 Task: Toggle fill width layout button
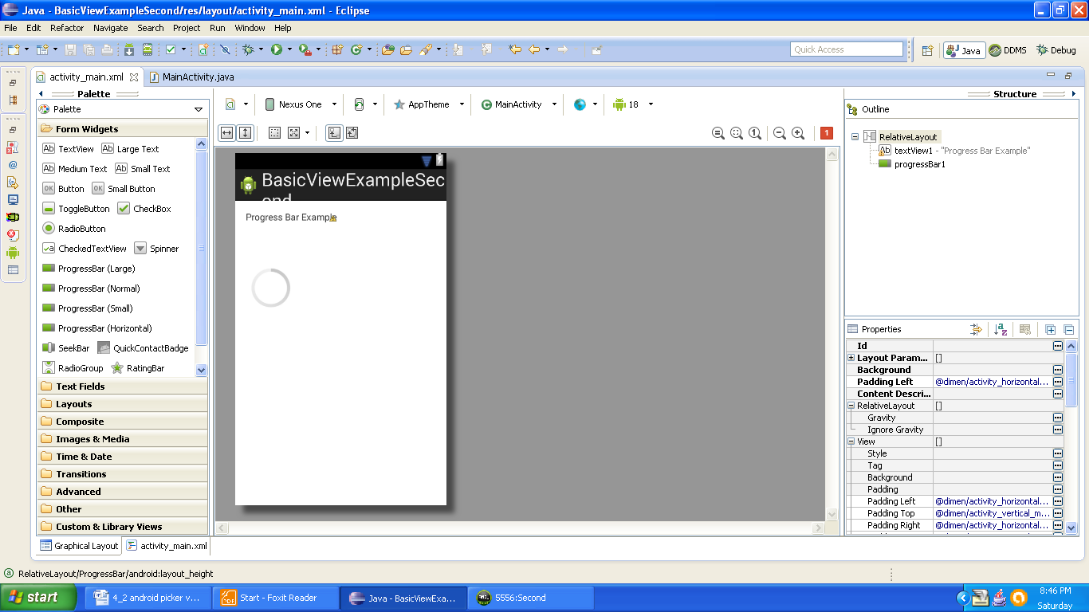227,133
